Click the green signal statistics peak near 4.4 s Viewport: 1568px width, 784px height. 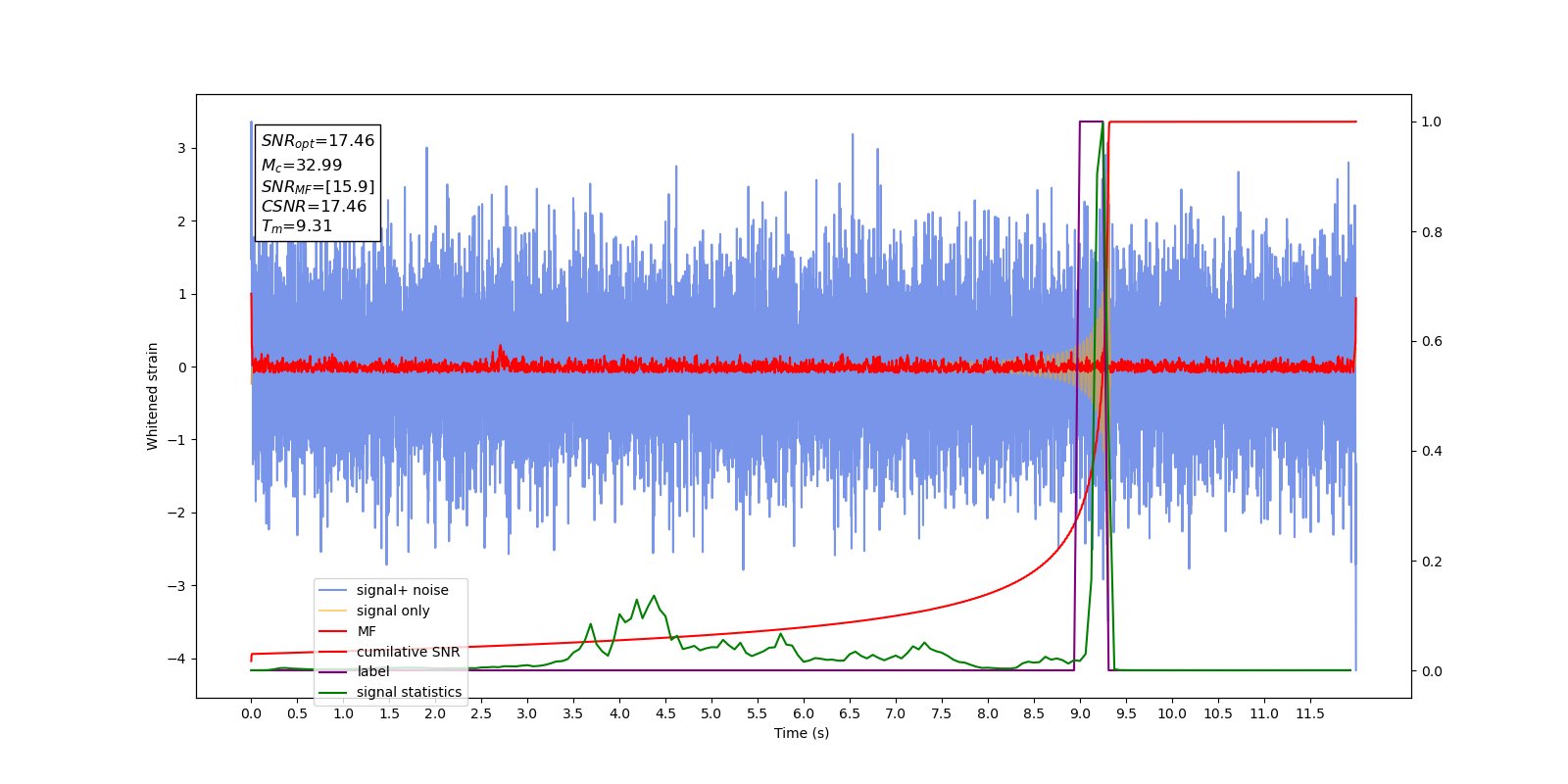654,596
